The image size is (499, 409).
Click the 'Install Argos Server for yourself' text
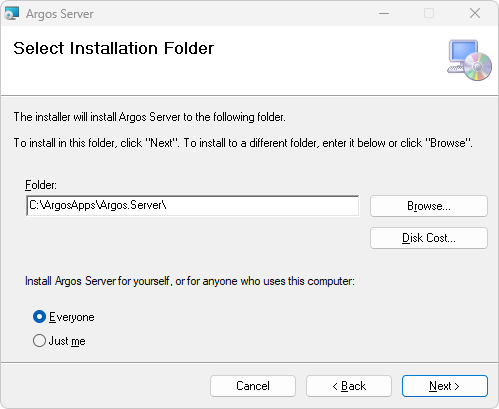point(190,281)
